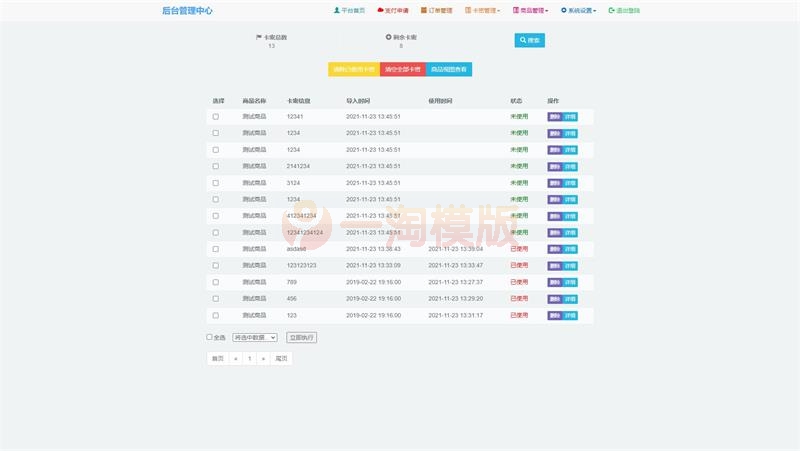Go to the 首页 first page
This screenshot has width=800, height=451.
pyautogui.click(x=217, y=358)
